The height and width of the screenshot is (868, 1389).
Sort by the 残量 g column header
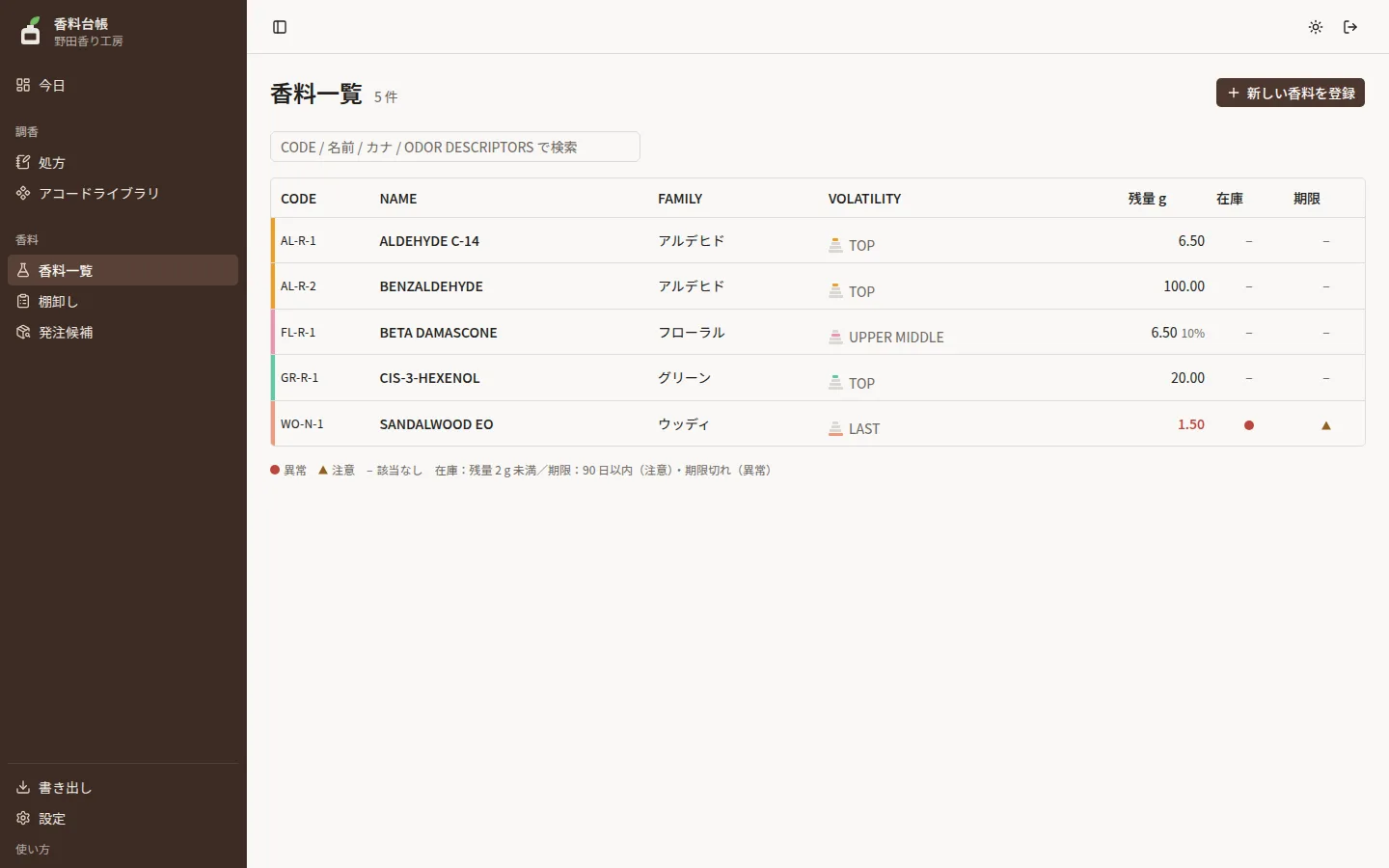(1148, 199)
